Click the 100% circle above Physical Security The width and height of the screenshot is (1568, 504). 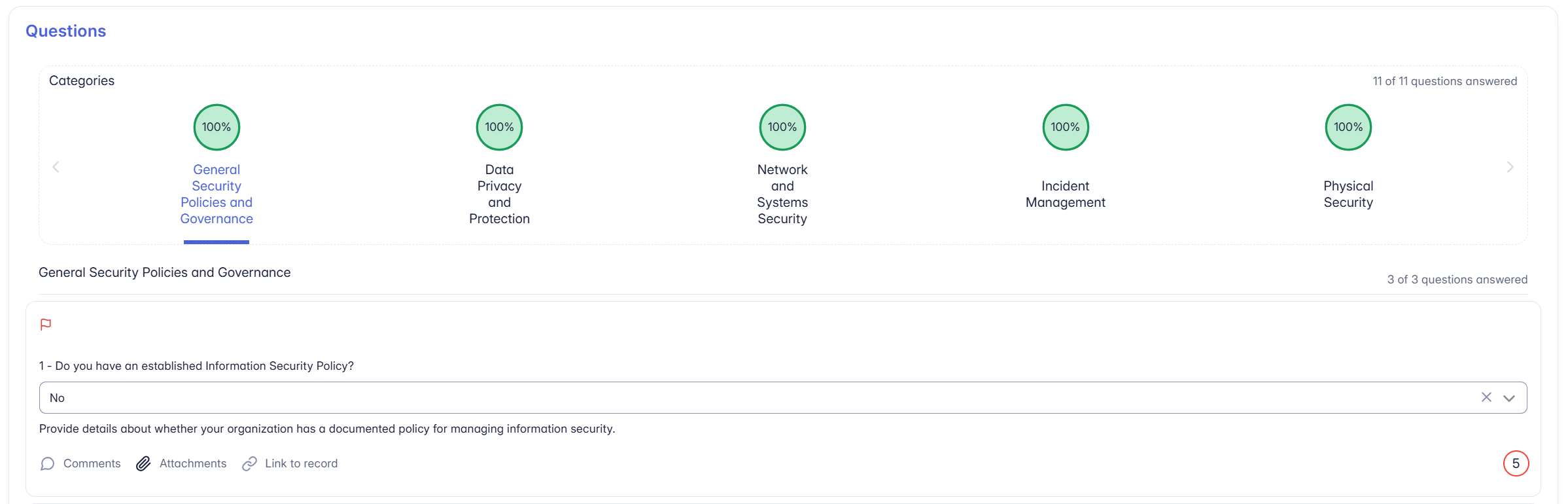point(1348,127)
